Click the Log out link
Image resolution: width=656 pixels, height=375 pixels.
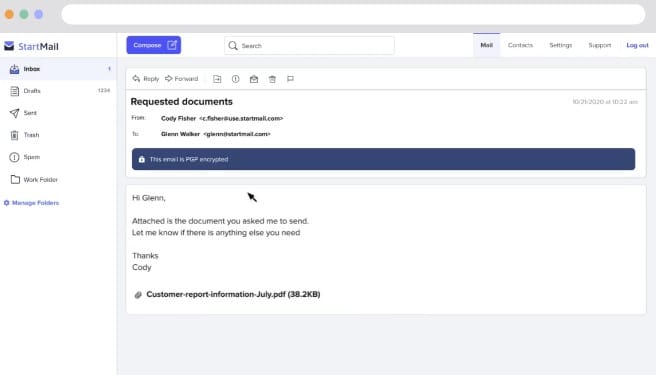(637, 45)
